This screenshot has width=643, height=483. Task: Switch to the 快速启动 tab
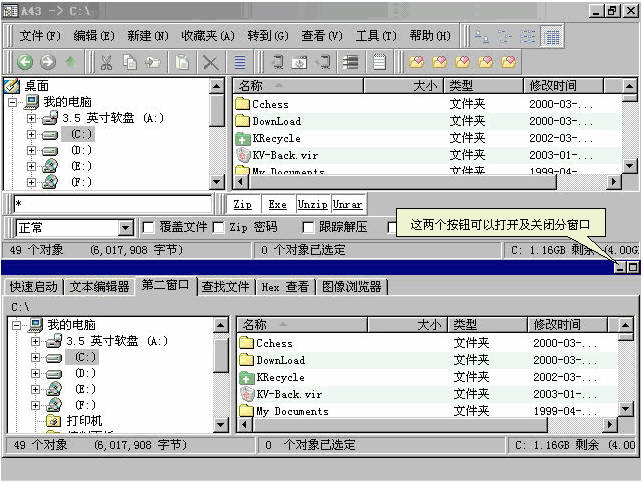click(x=34, y=287)
